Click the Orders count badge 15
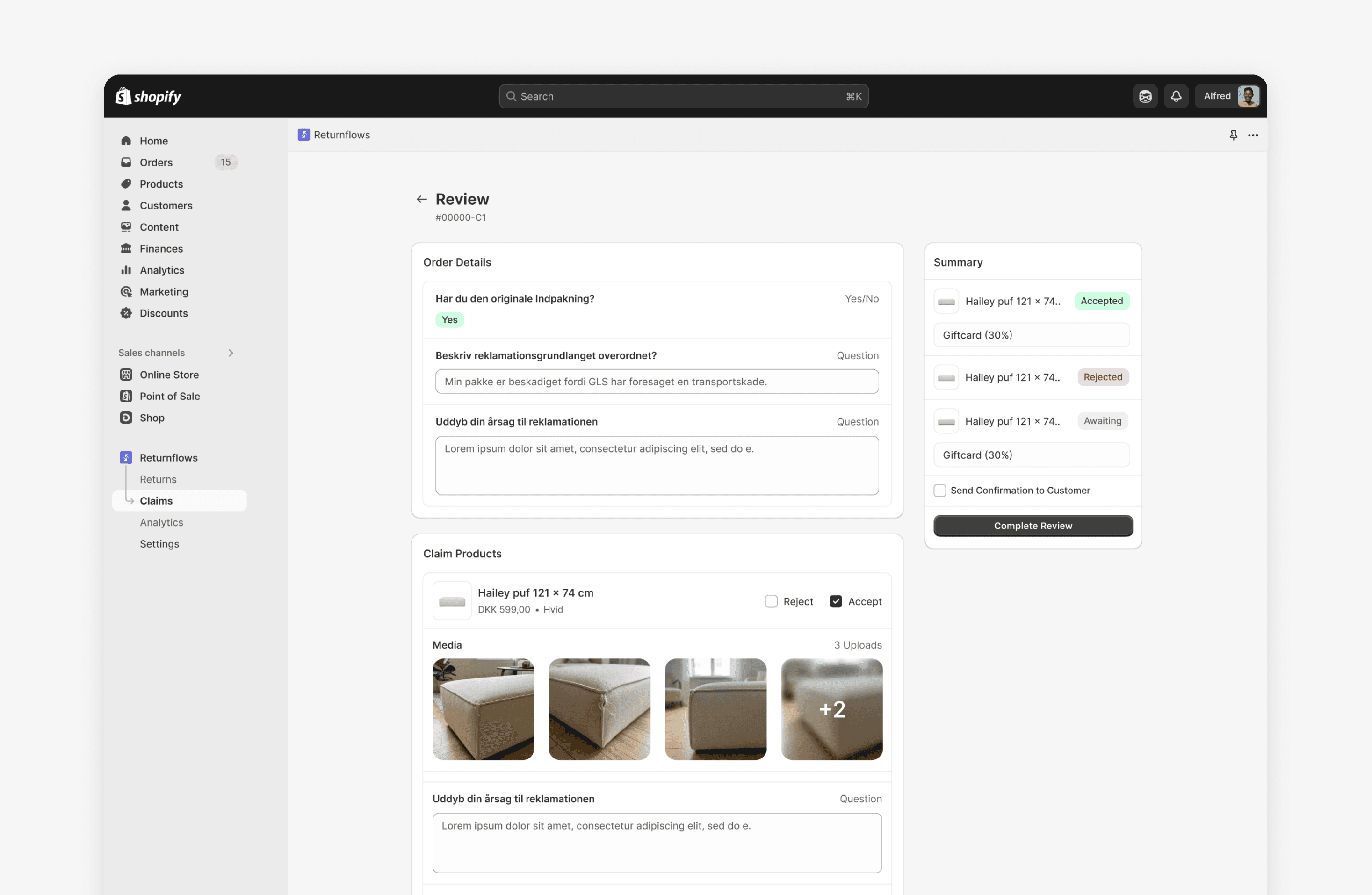This screenshot has height=895, width=1372. (x=226, y=162)
